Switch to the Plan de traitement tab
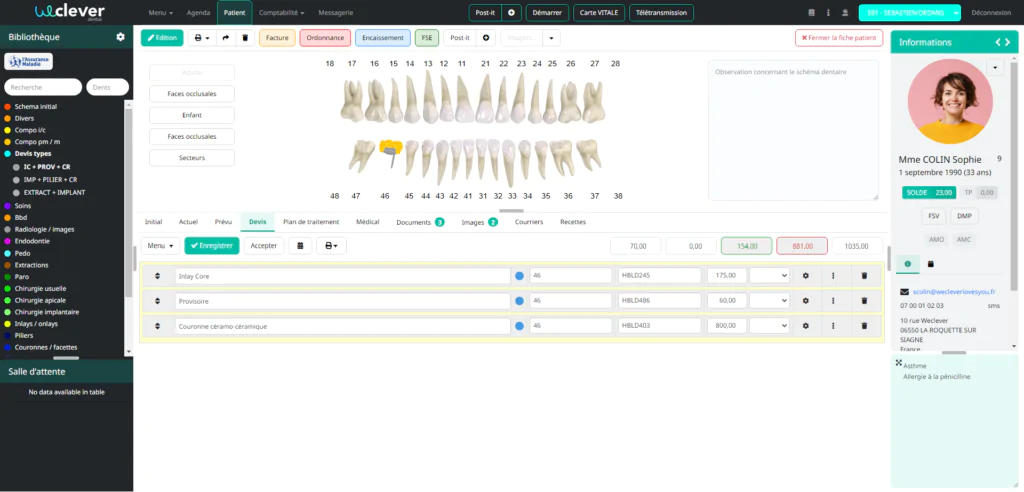 [311, 222]
